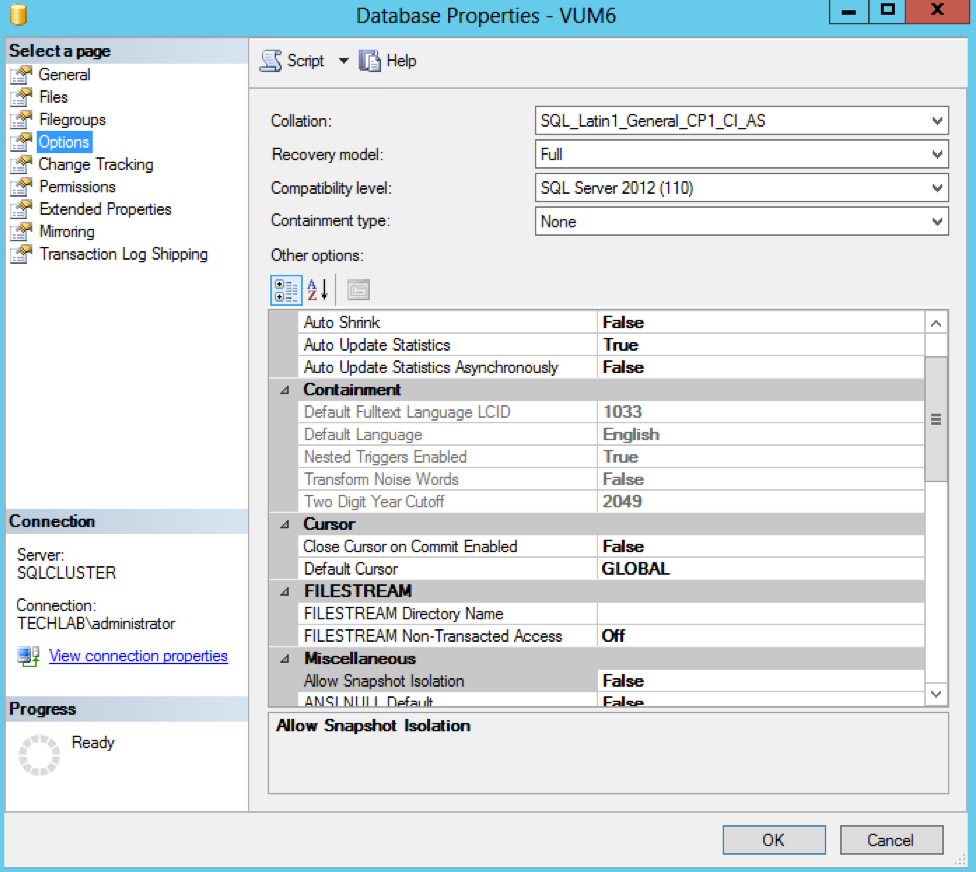Minimize the Database Properties window
Screen dimensions: 976x872
(x=849, y=11)
